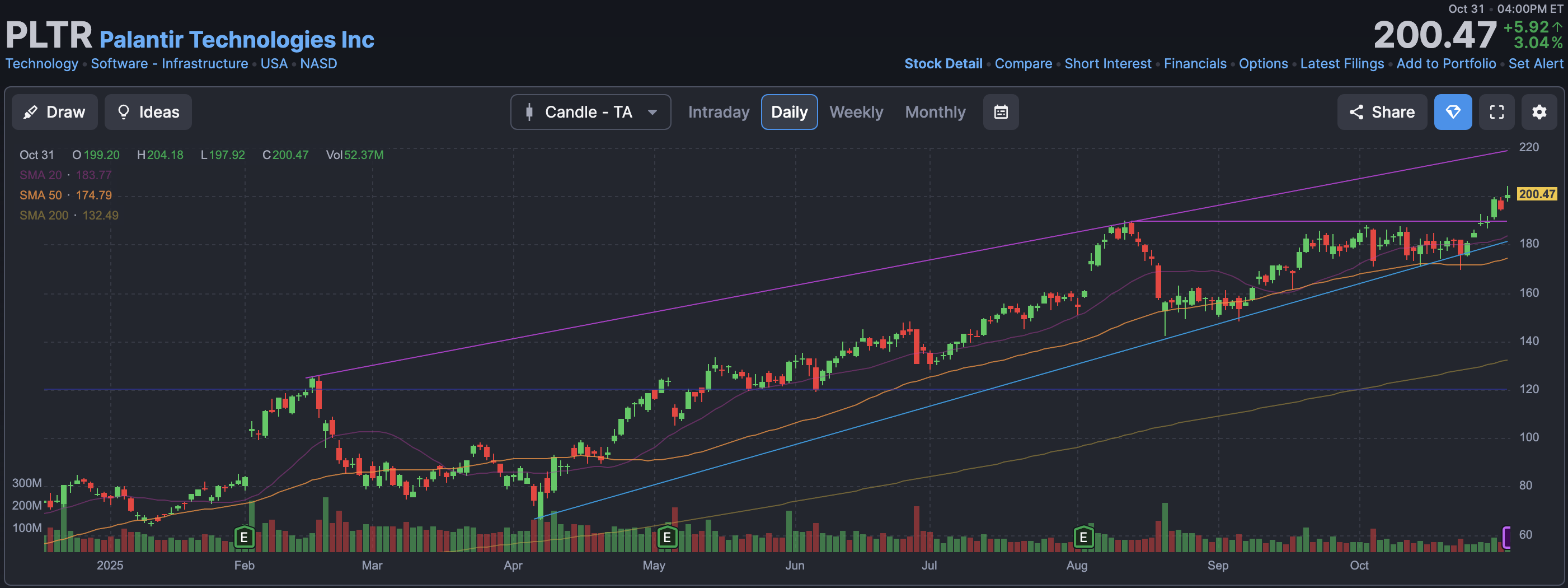
Task: Switch to Intraday timeframe
Action: (719, 112)
